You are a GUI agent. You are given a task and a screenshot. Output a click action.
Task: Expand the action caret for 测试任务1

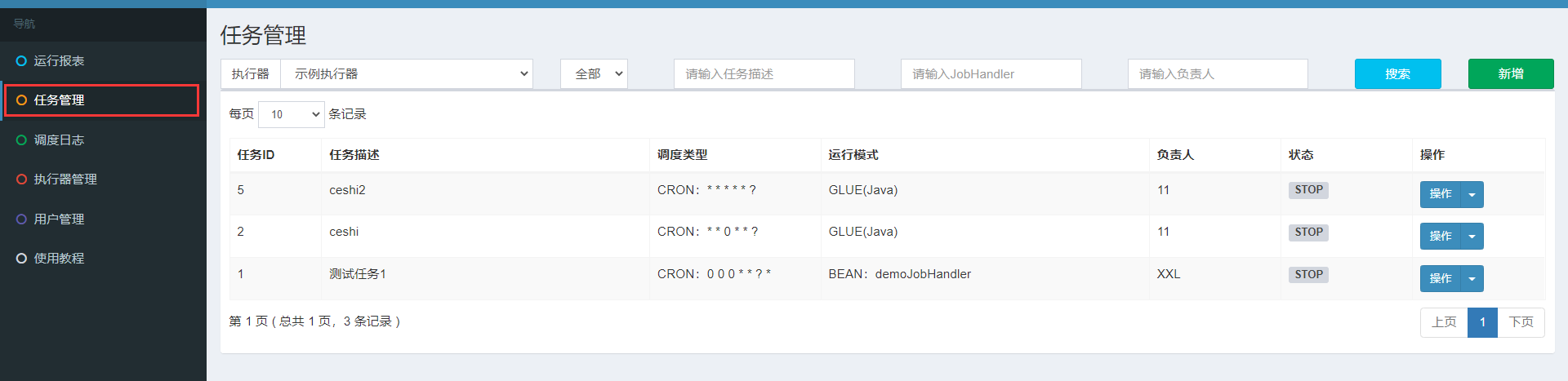pos(1472,279)
